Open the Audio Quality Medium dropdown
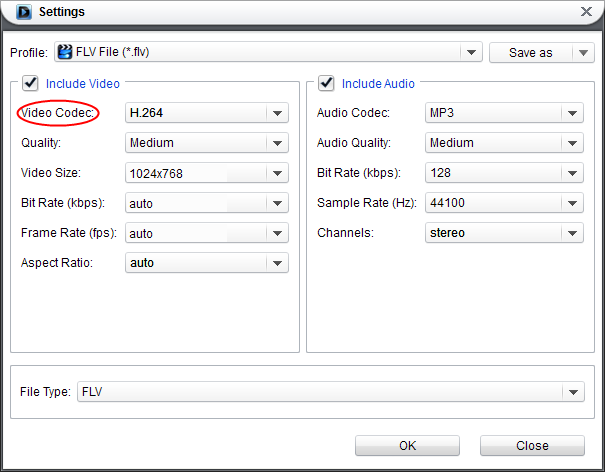Screen dimensions: 605x472 pyautogui.click(x=504, y=143)
